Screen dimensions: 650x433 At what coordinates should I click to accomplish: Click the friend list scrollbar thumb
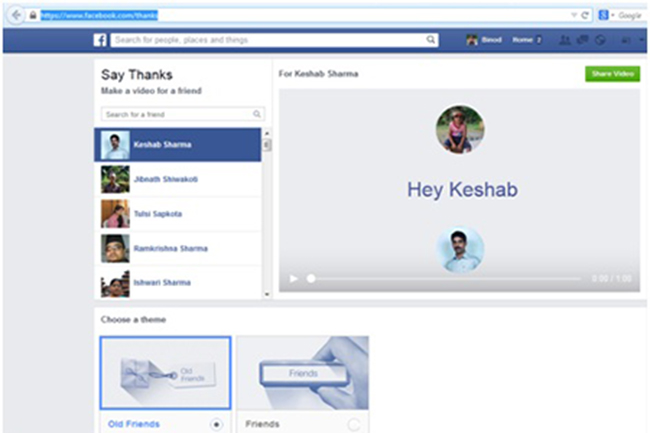click(x=267, y=145)
